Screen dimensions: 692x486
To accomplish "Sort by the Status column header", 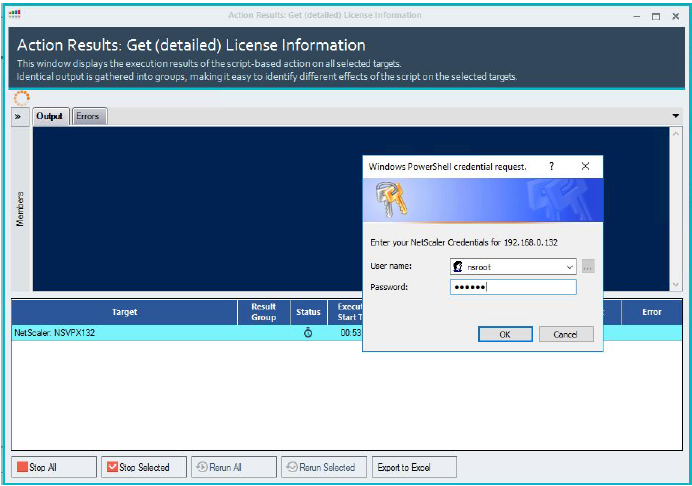I will (308, 312).
